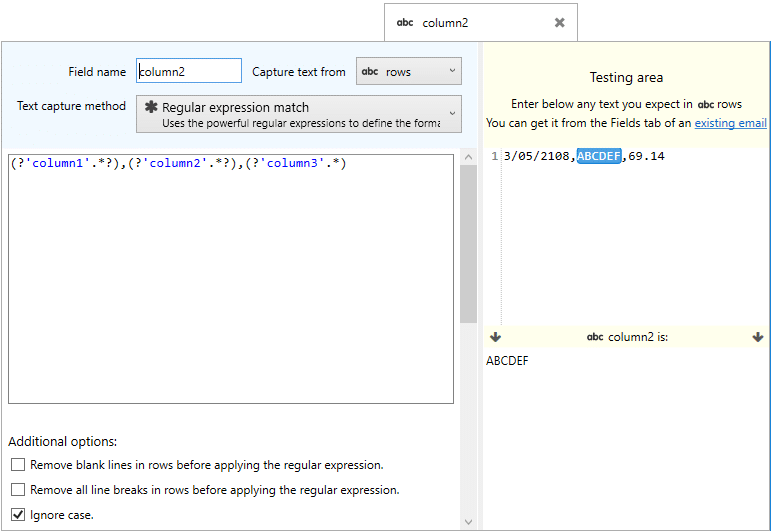Select the column2 tab
This screenshot has height=531, width=771.
coord(480,23)
